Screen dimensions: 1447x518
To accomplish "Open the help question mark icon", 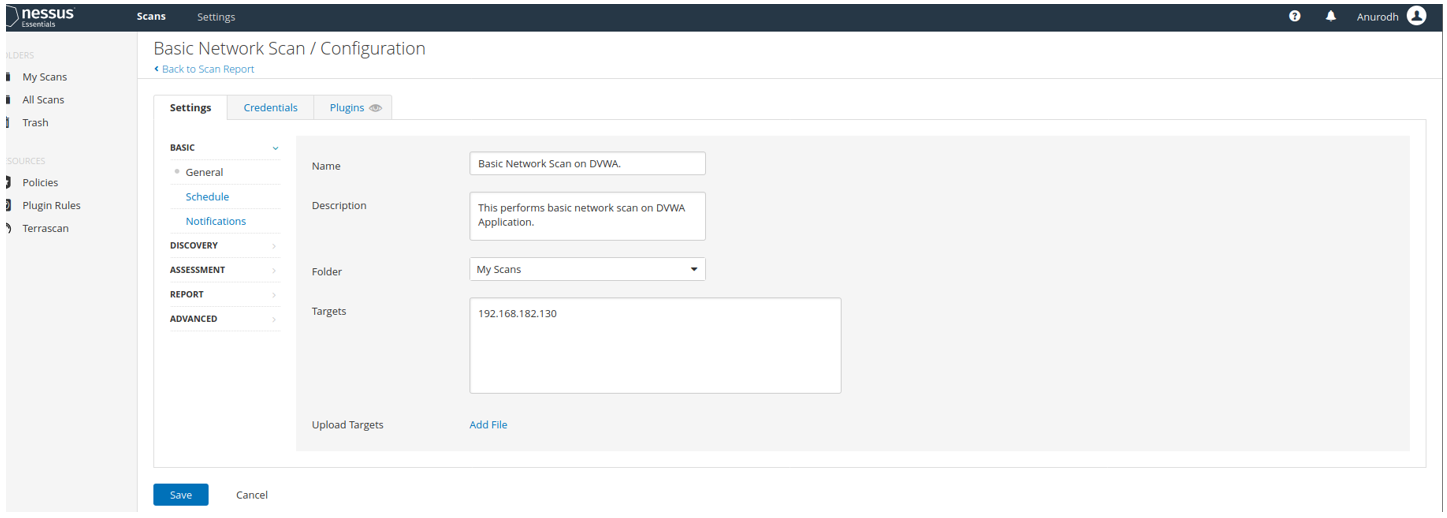I will tap(1295, 16).
